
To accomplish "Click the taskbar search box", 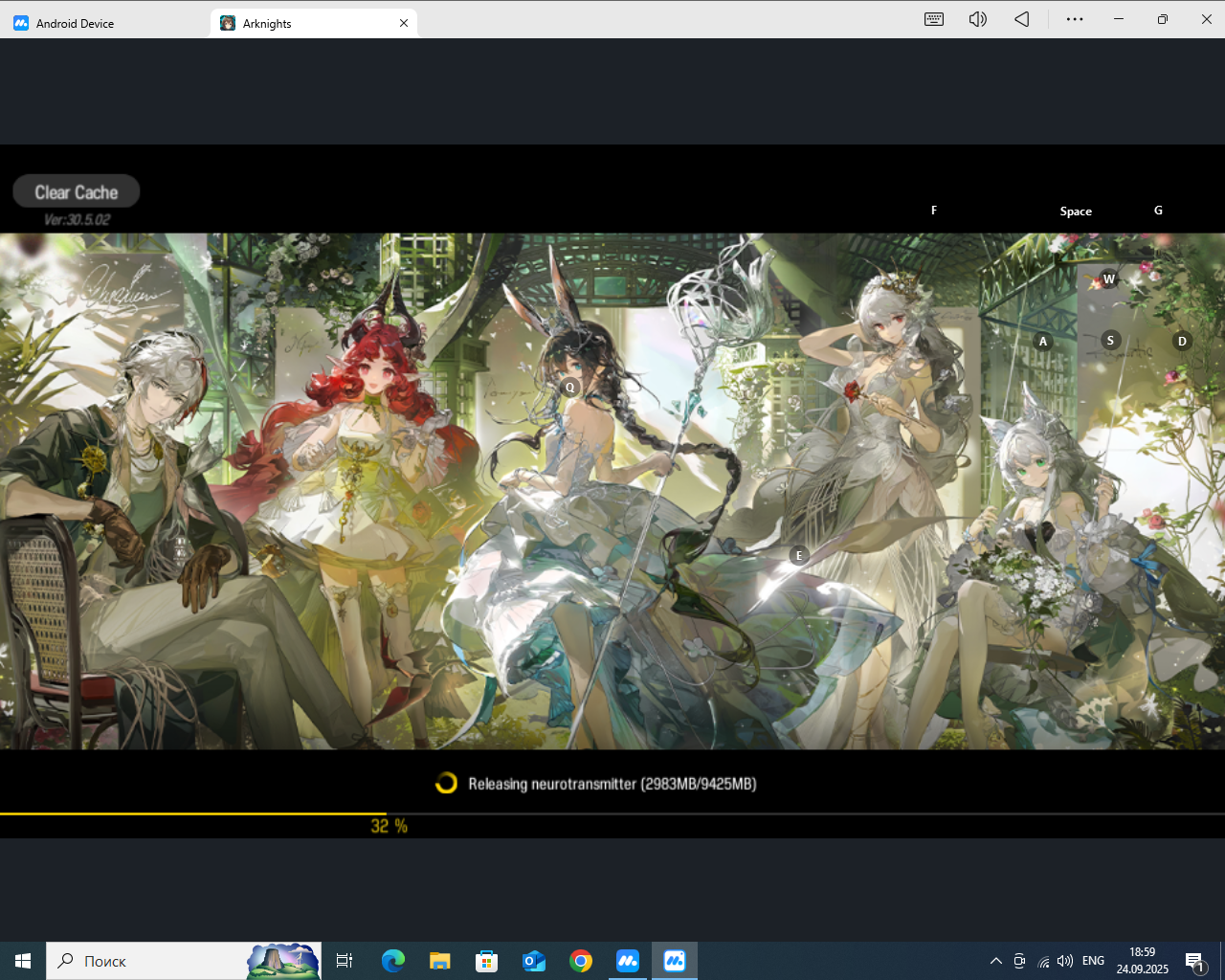I will click(x=184, y=961).
